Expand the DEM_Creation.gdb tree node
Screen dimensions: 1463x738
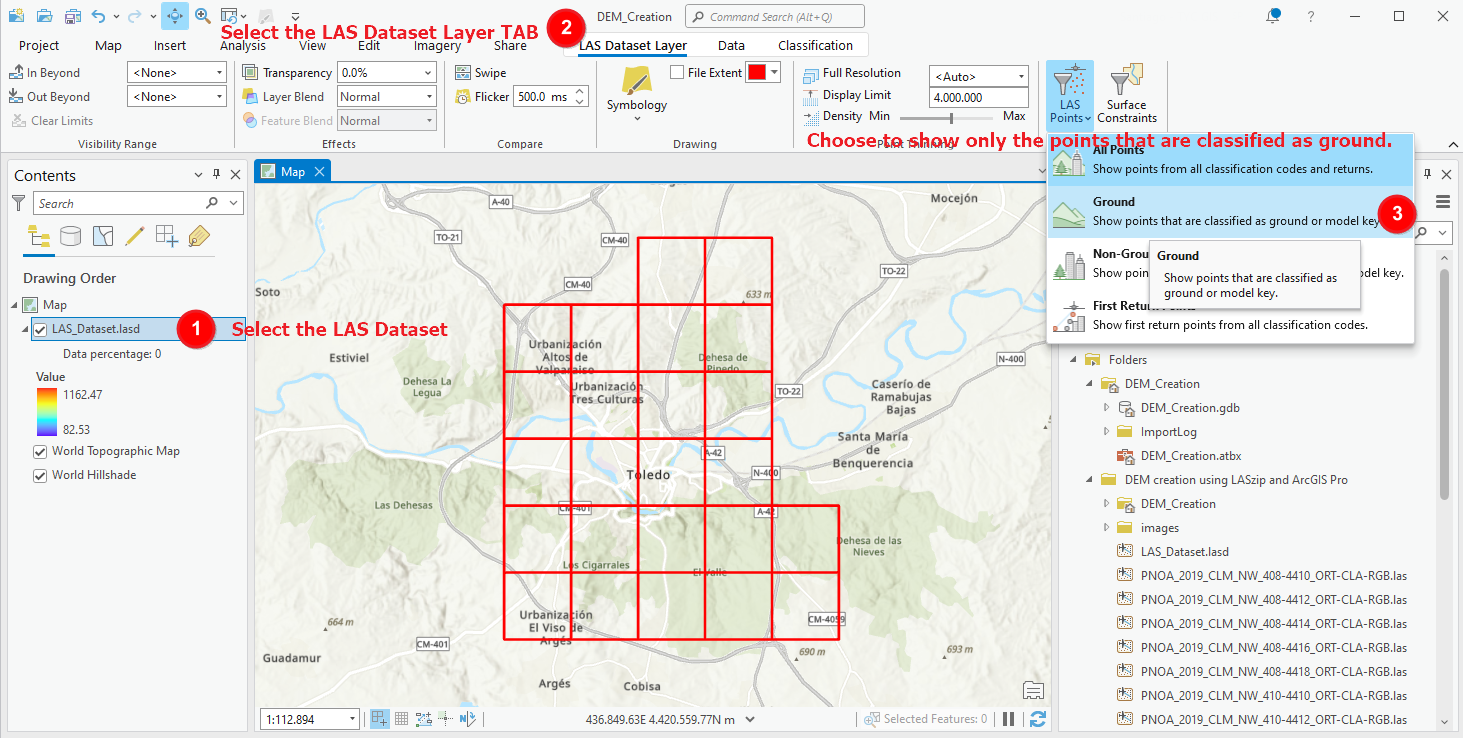click(1107, 408)
